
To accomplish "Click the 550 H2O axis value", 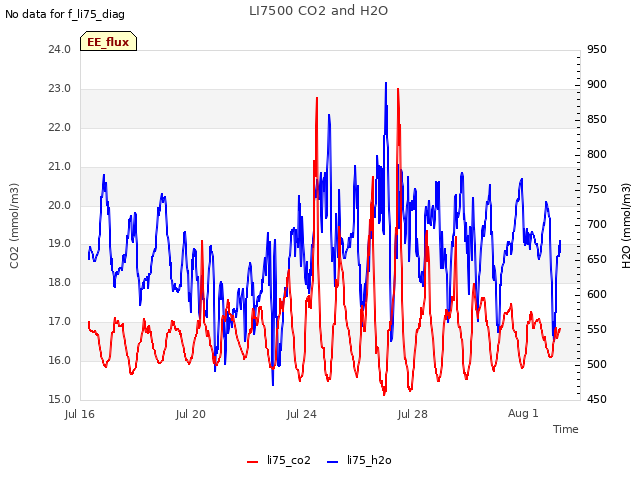I will point(597,329).
